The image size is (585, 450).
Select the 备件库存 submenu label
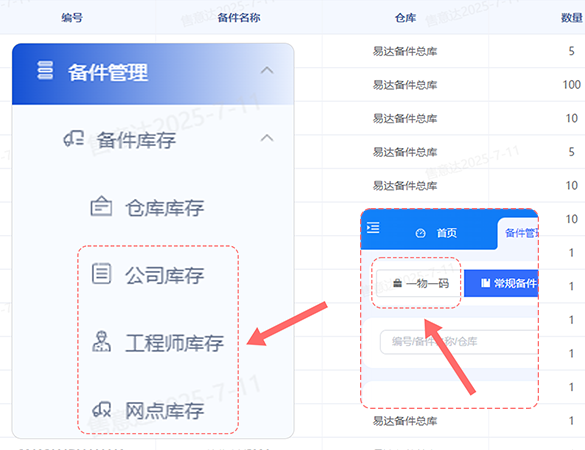point(136,140)
